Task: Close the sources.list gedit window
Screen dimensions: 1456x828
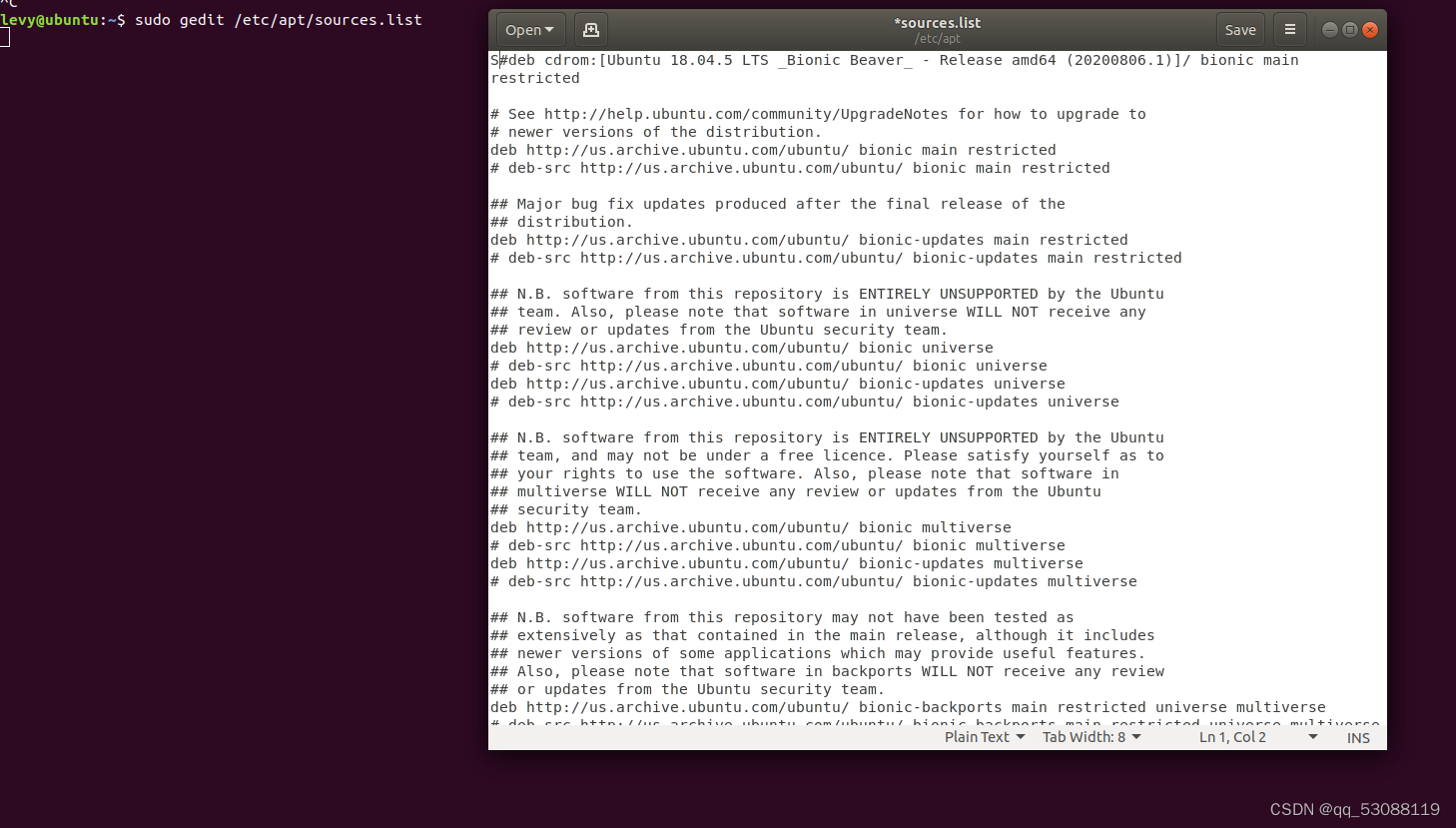Action: 1370,30
